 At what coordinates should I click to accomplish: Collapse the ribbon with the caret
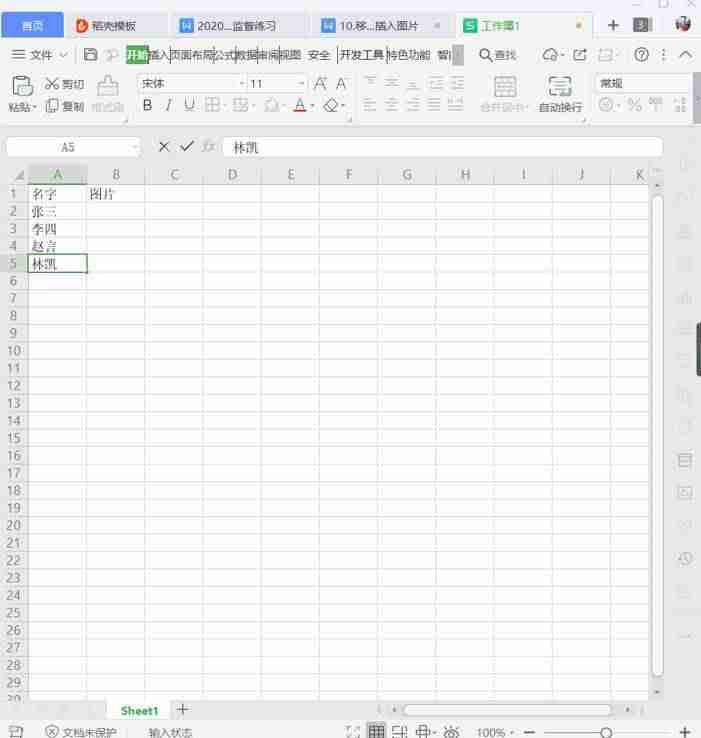686,55
